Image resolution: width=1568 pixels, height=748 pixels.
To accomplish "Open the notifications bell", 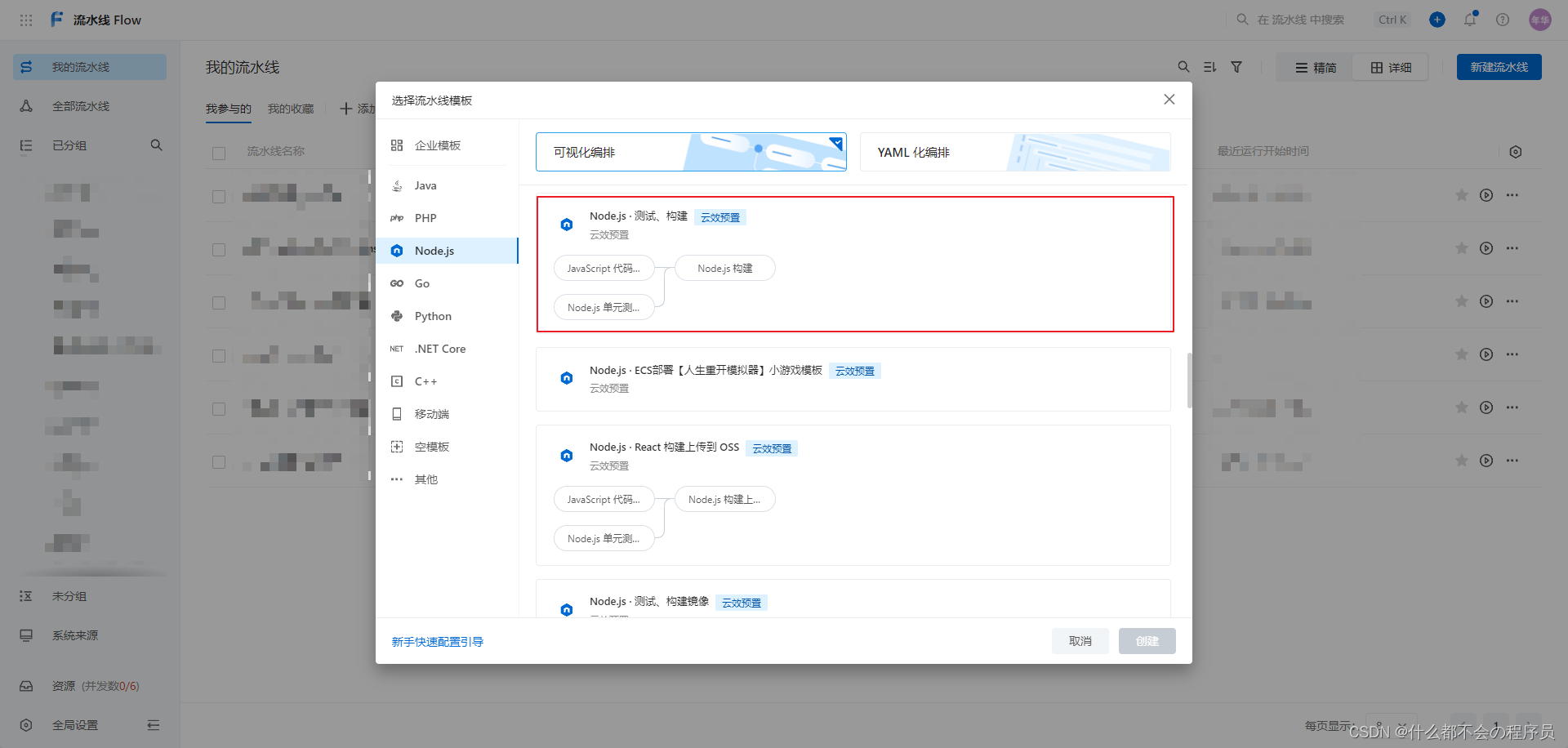I will pyautogui.click(x=1470, y=20).
